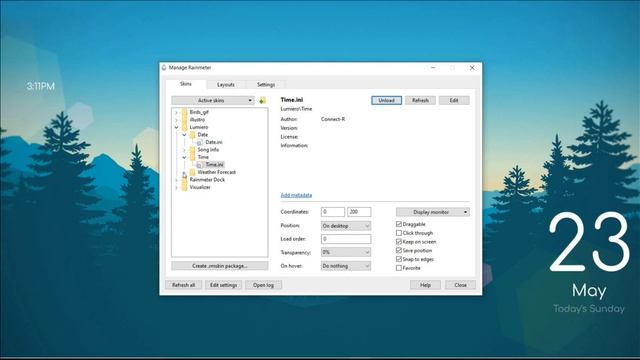The height and width of the screenshot is (360, 640).
Task: Click the Lumiero folder icon
Action: coord(184,127)
